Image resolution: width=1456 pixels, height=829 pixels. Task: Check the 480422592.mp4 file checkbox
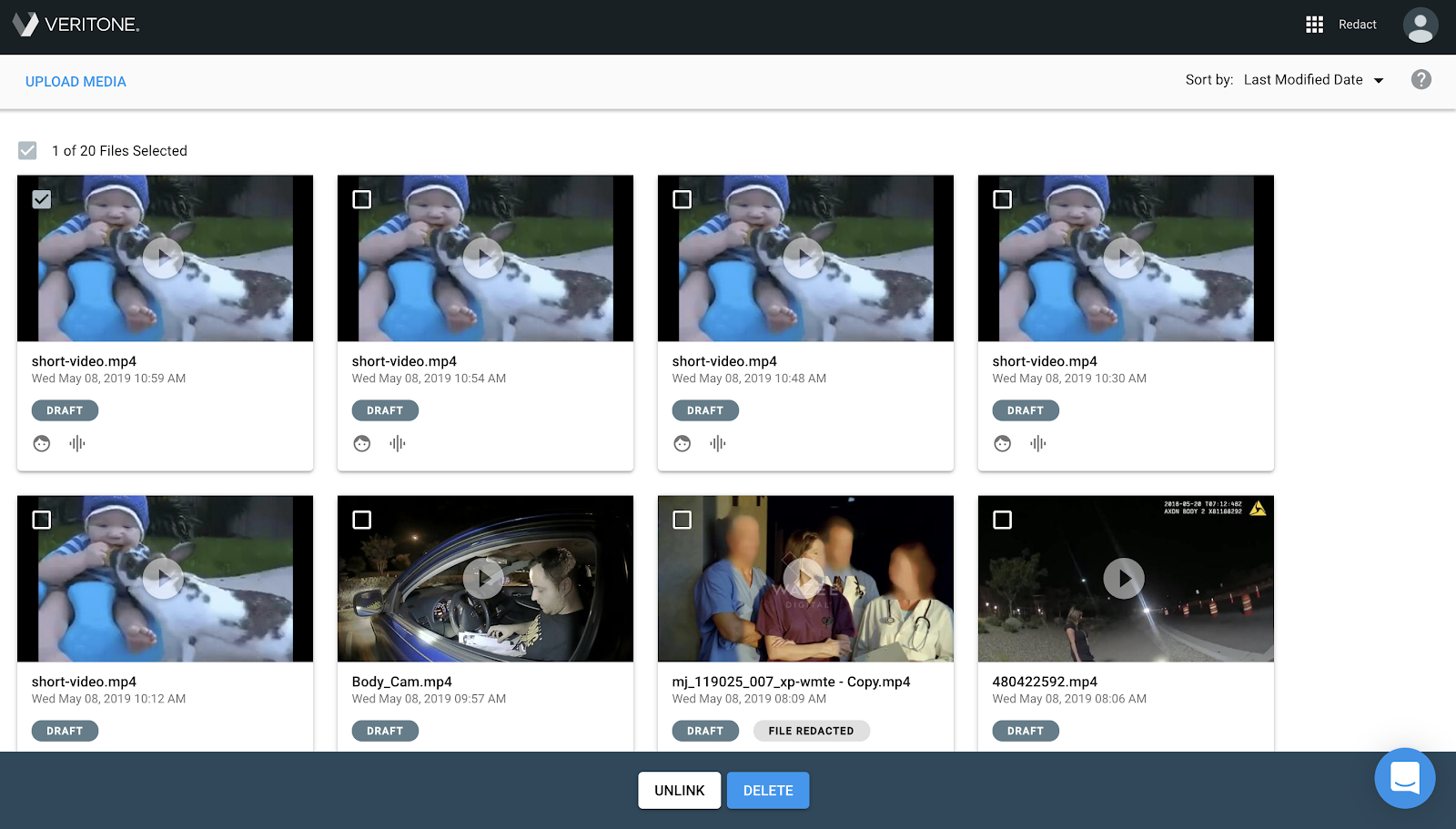point(1002,520)
